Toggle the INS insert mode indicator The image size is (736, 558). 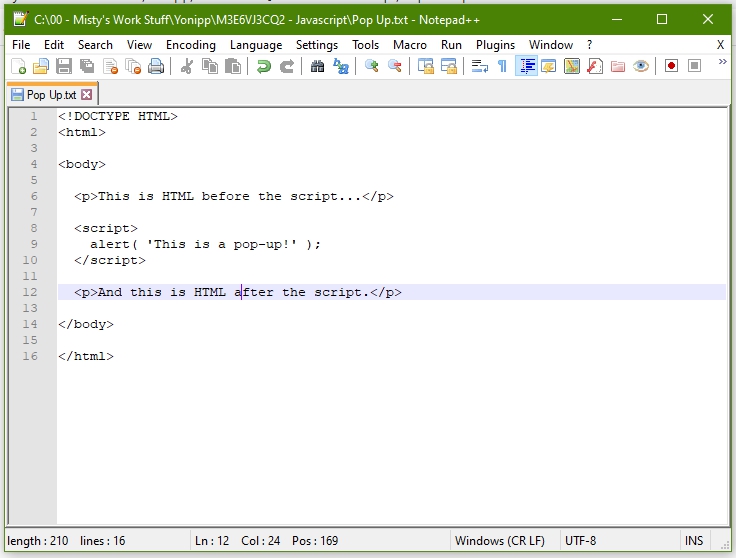[694, 541]
